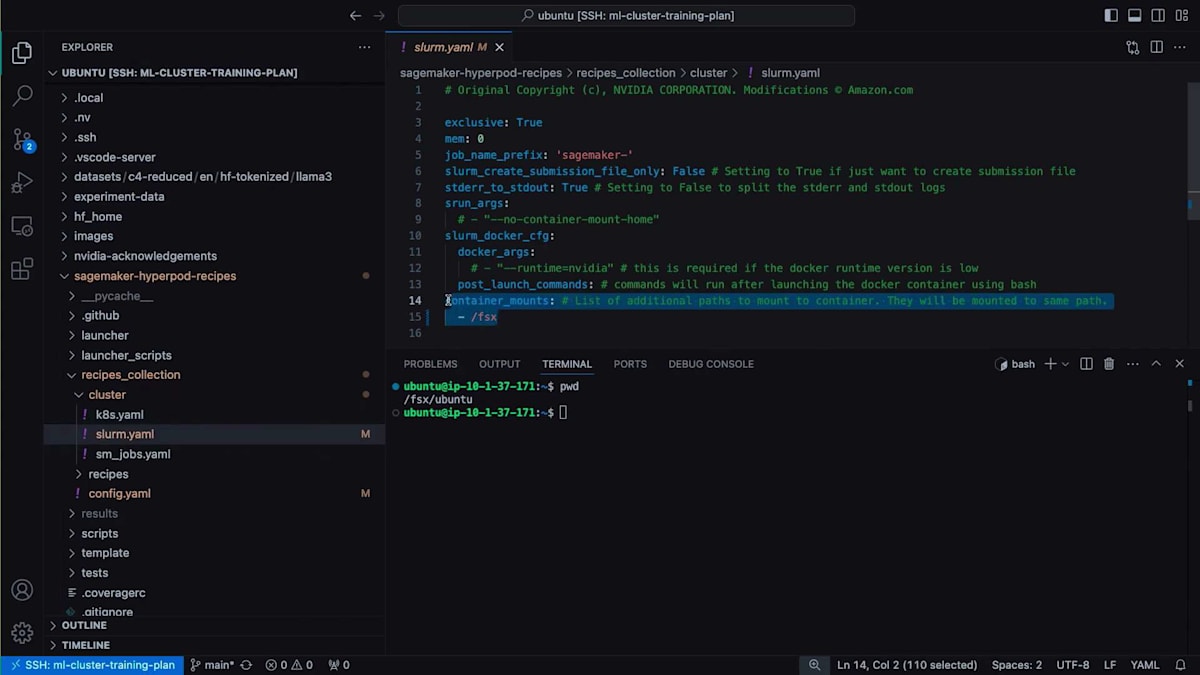Viewport: 1200px width, 675px height.
Task: Split the terminal panel
Action: pos(1086,364)
